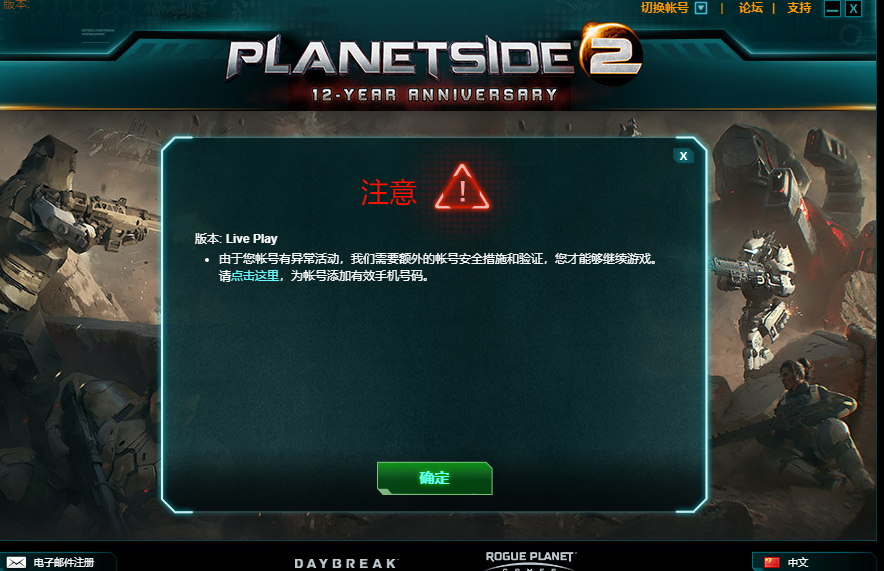The image size is (884, 571).
Task: Follow the 点击这里 link to add phone
Action: pyautogui.click(x=255, y=276)
